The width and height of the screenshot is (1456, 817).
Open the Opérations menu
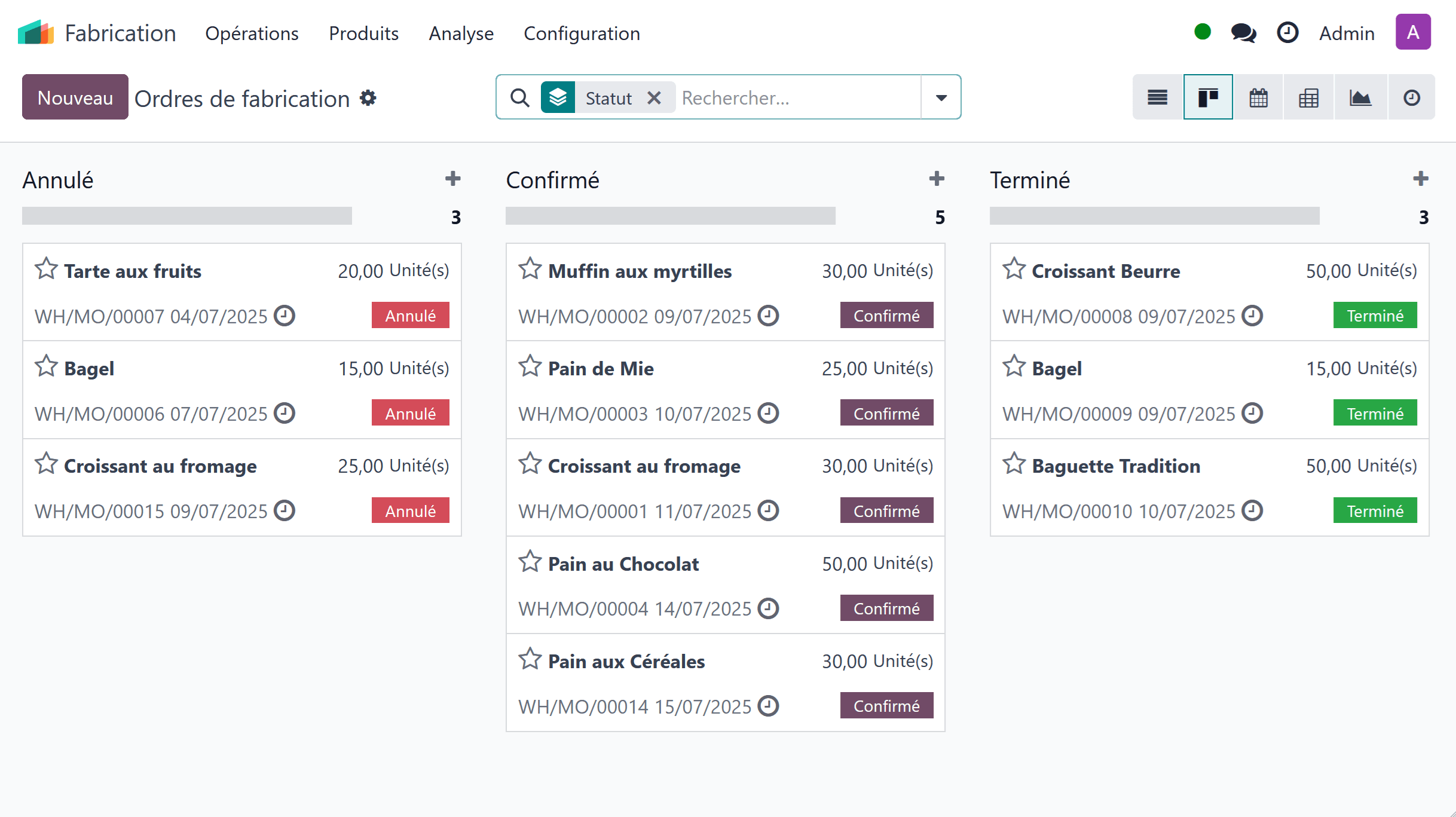252,33
